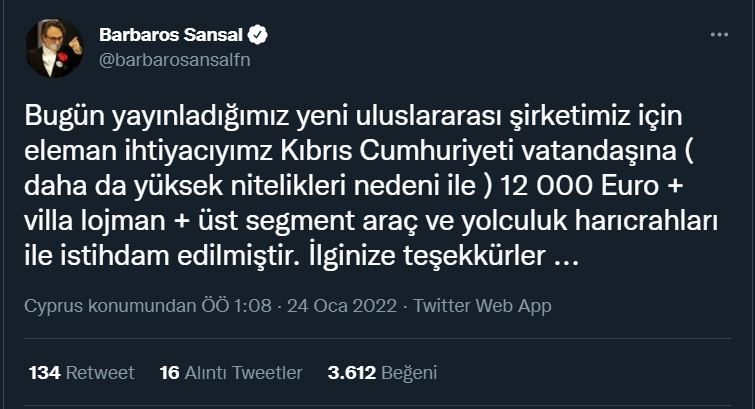
Task: Click the @barbarosansalfn handle
Action: tap(174, 60)
